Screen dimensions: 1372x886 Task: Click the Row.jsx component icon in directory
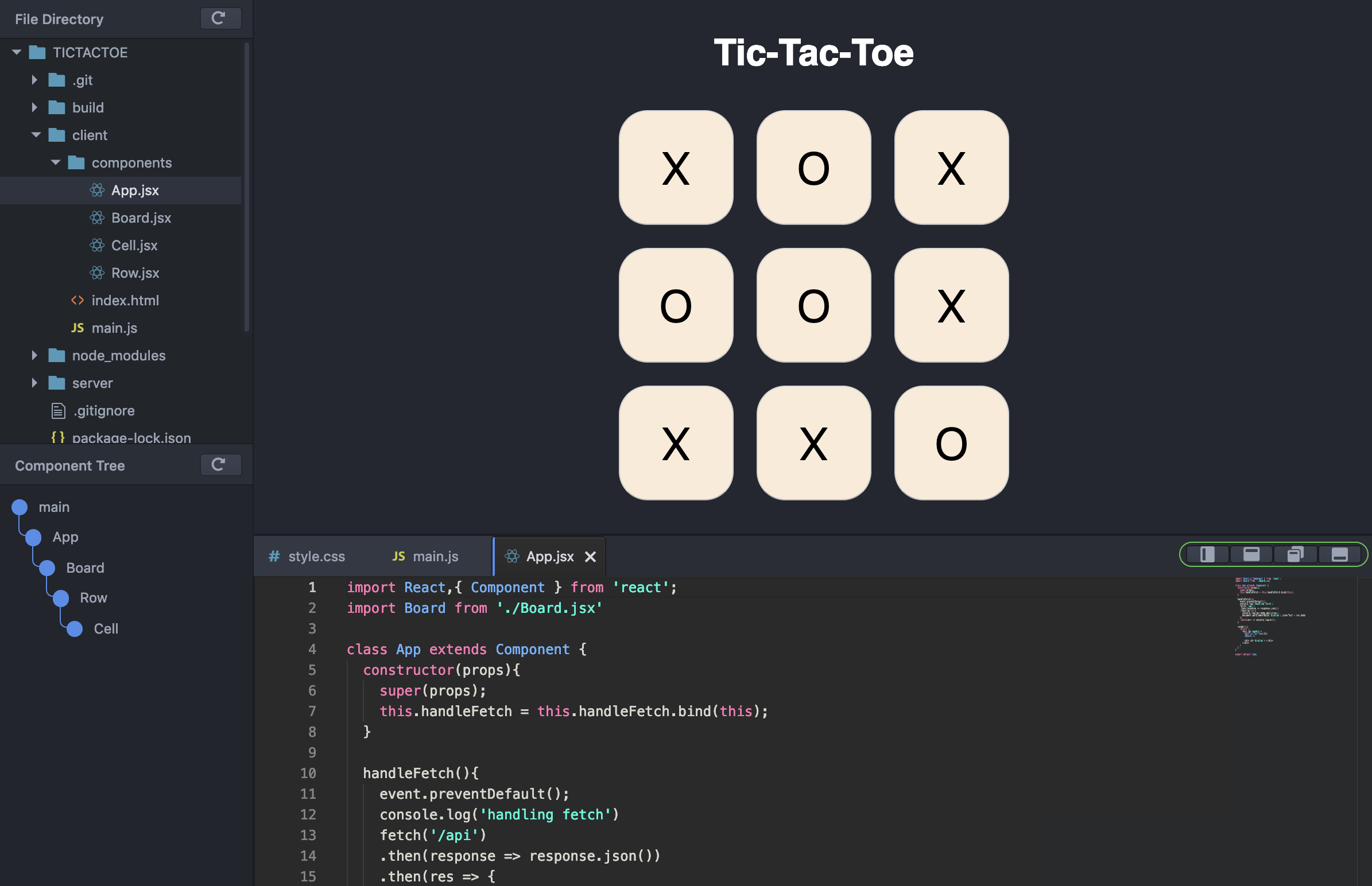tap(96, 272)
